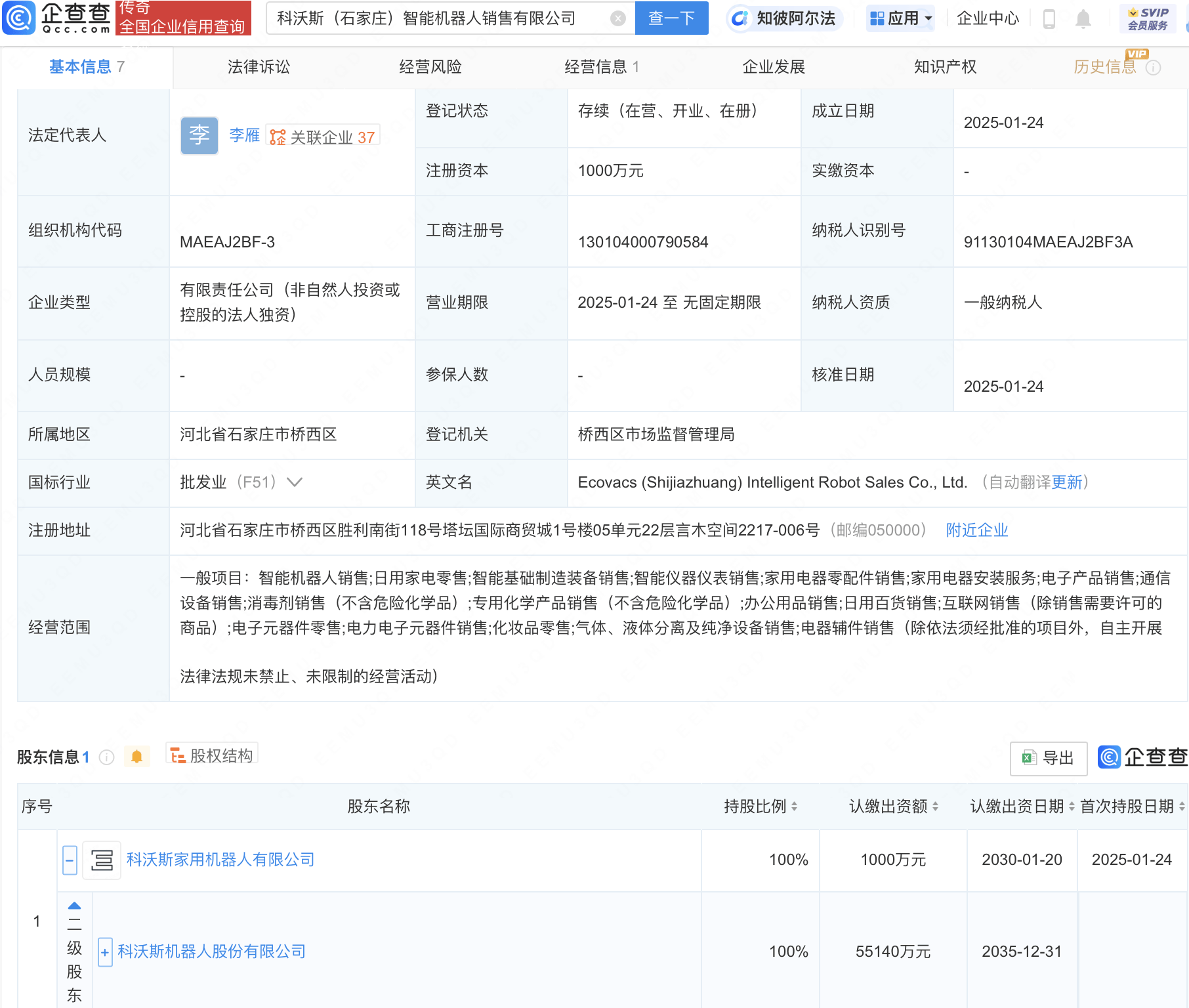Open legal representative 李雁 profile link
The height and width of the screenshot is (1008, 1189).
244,135
